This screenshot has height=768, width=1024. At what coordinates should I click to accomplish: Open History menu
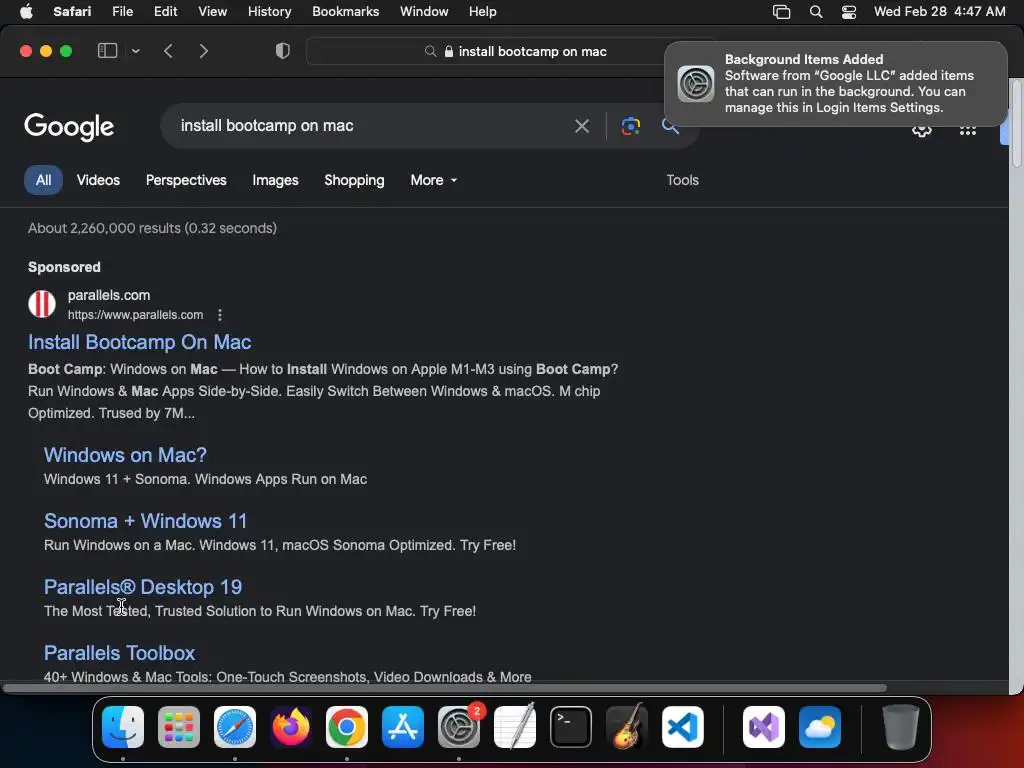(269, 12)
